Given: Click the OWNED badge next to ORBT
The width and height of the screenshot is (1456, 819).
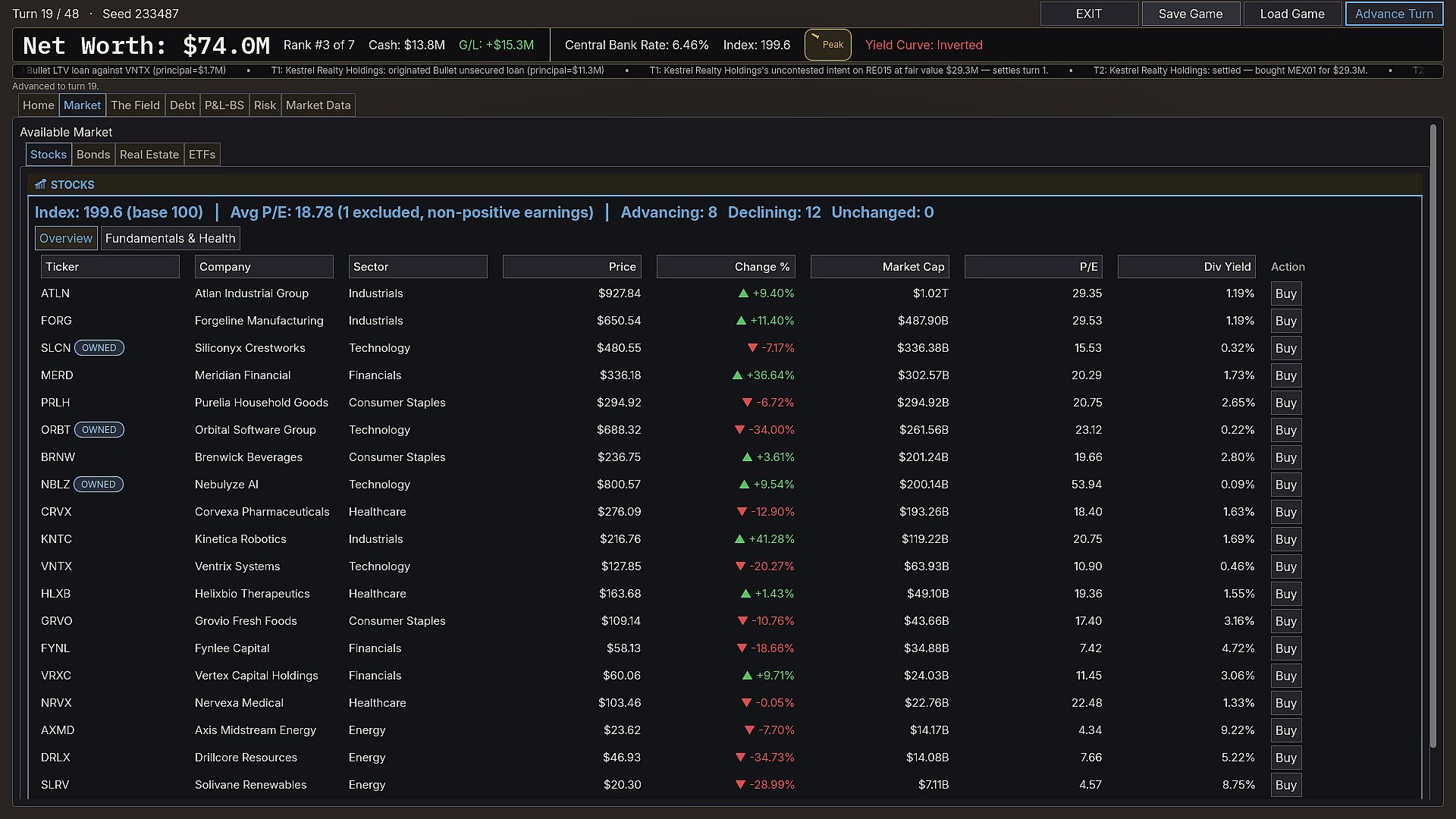Looking at the screenshot, I should point(99,430).
